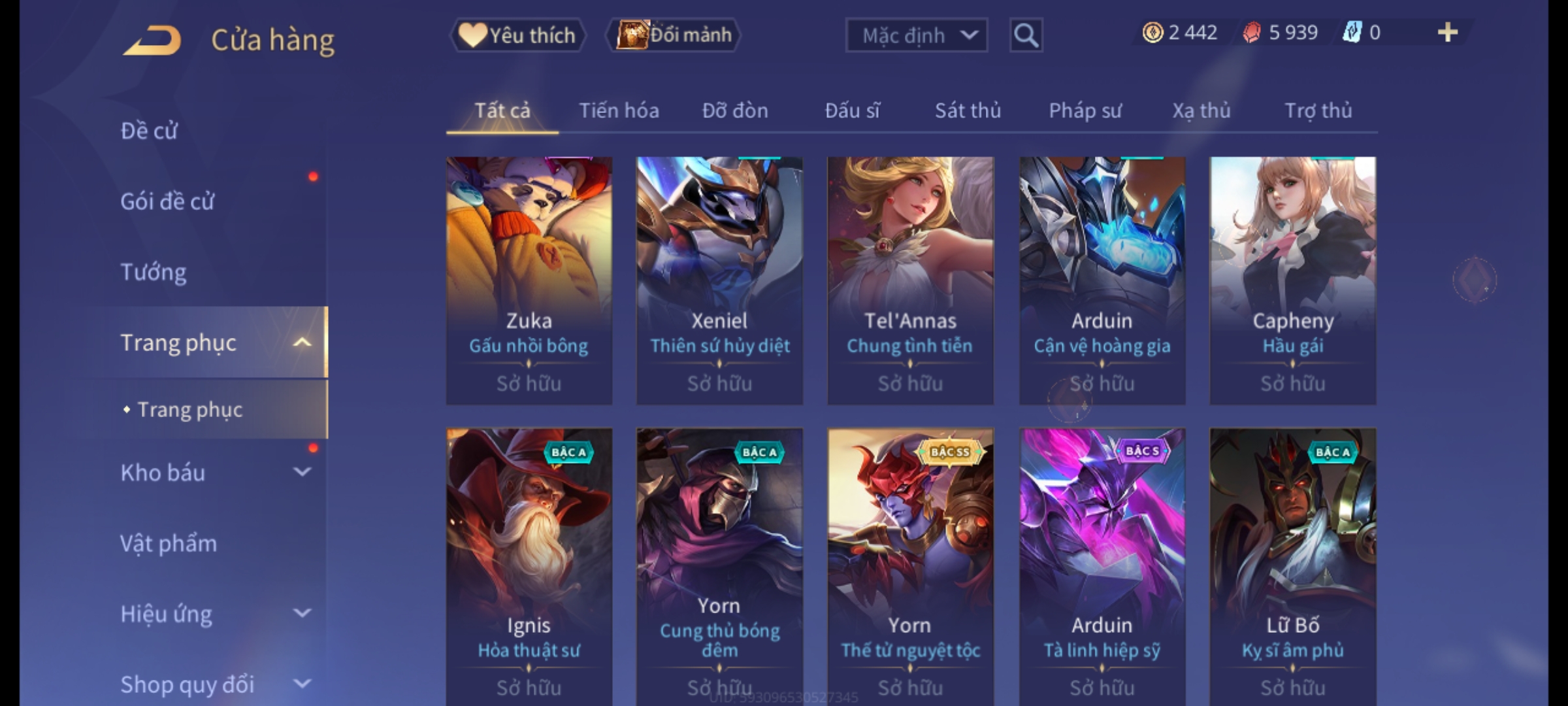The image size is (1568, 706).
Task: Click the plus icon to add currency
Action: click(1448, 32)
